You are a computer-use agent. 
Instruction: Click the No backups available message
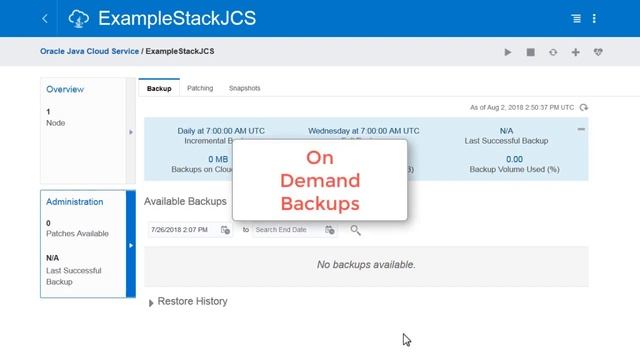click(366, 264)
